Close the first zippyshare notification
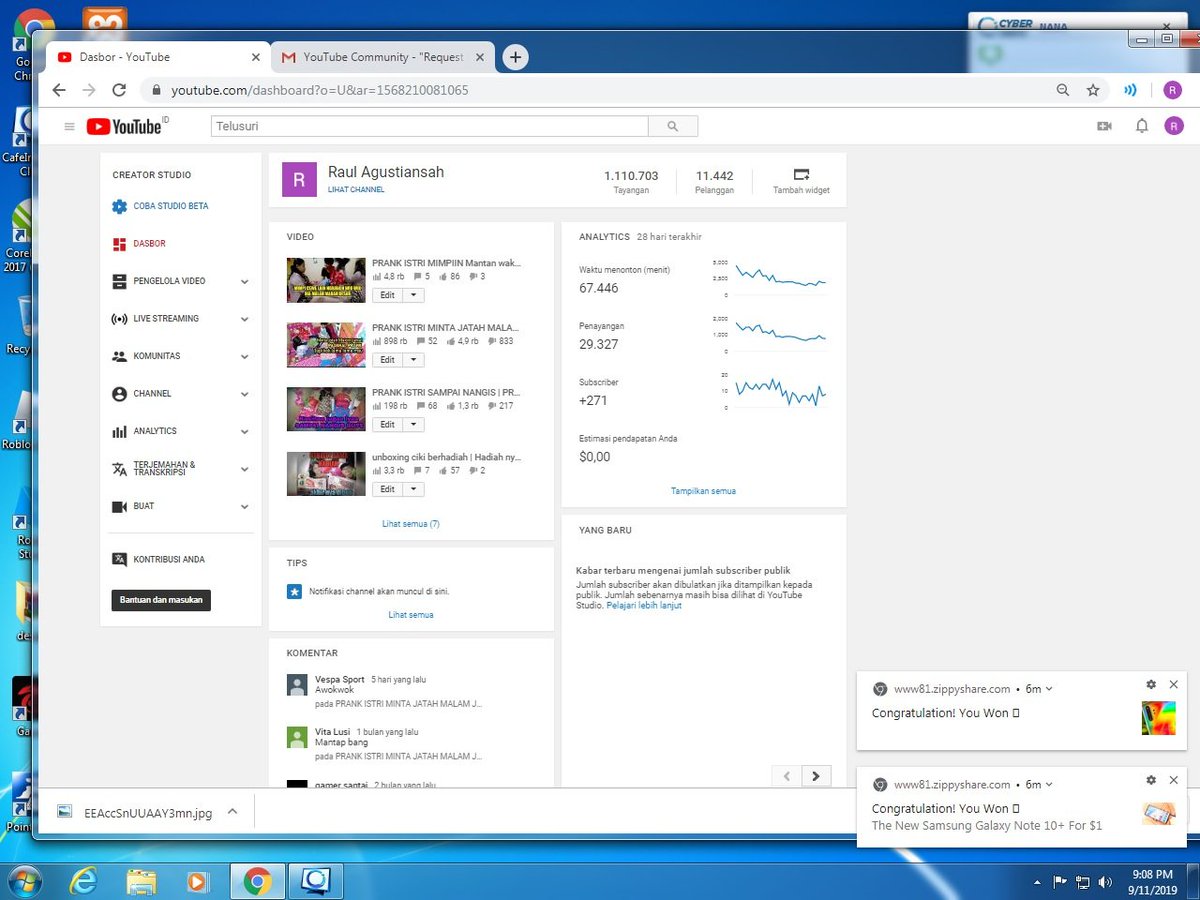This screenshot has height=900, width=1200. pos(1174,685)
